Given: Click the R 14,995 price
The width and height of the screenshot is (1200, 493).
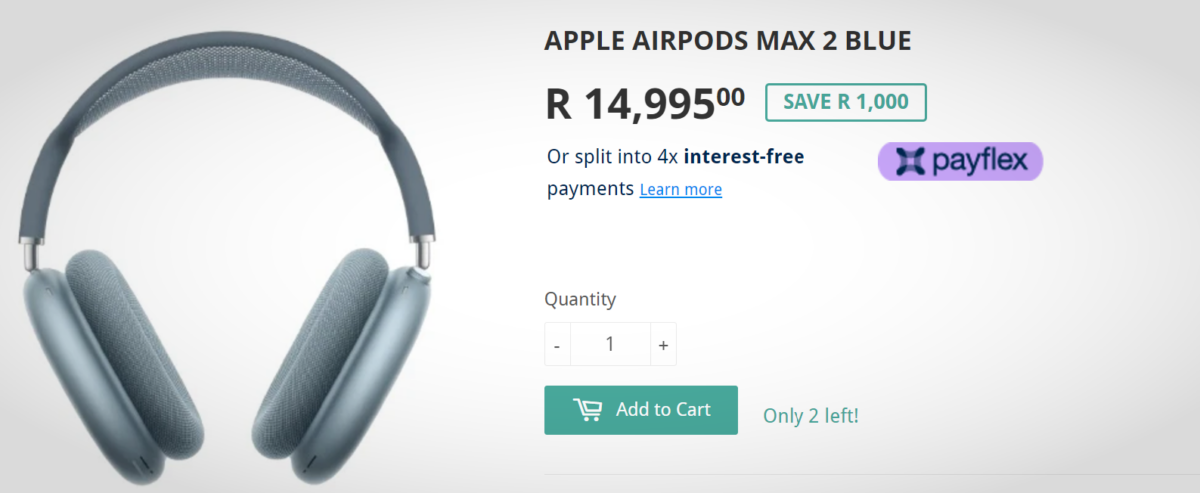Looking at the screenshot, I should [x=630, y=103].
